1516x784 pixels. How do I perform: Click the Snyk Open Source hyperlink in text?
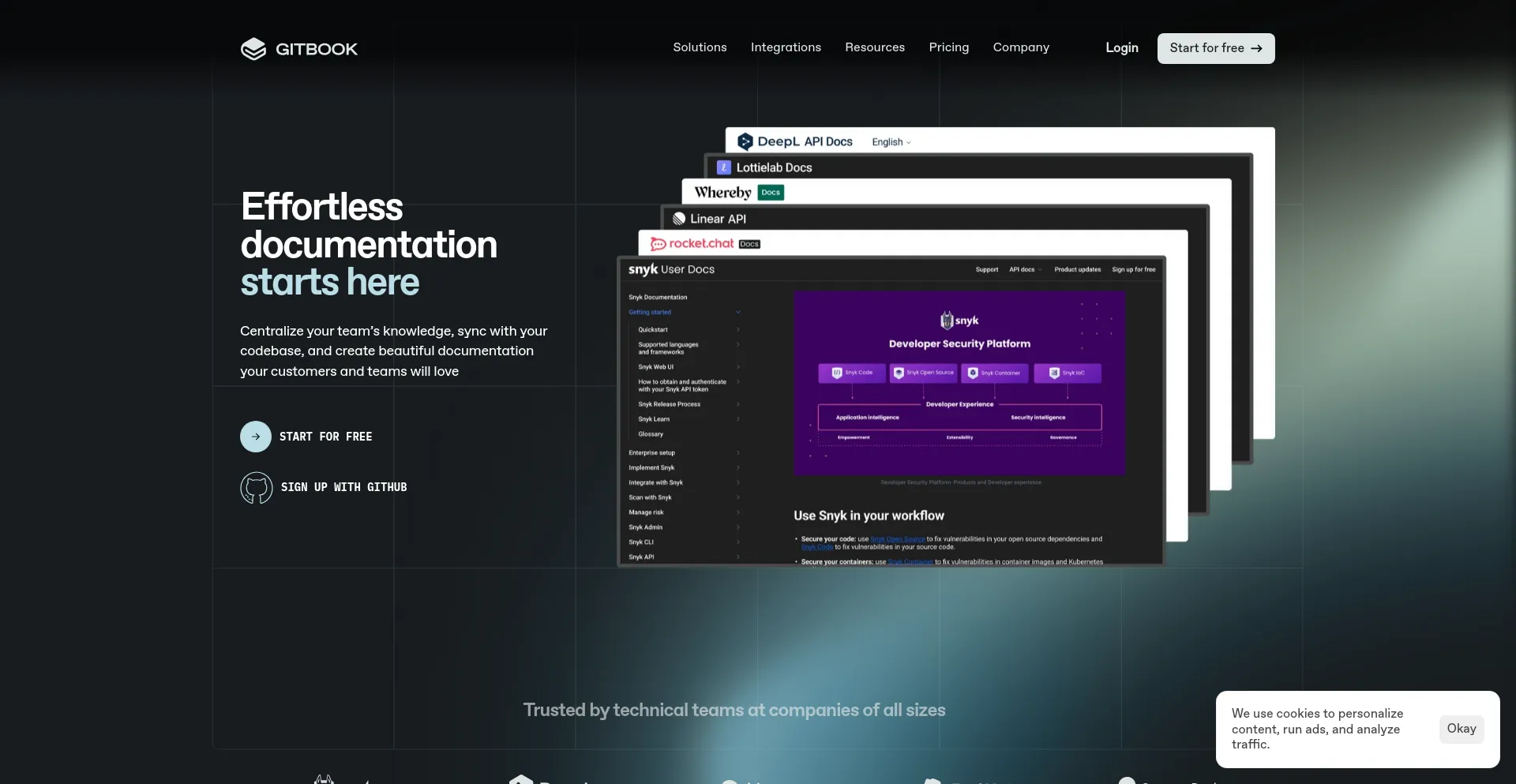[898, 539]
